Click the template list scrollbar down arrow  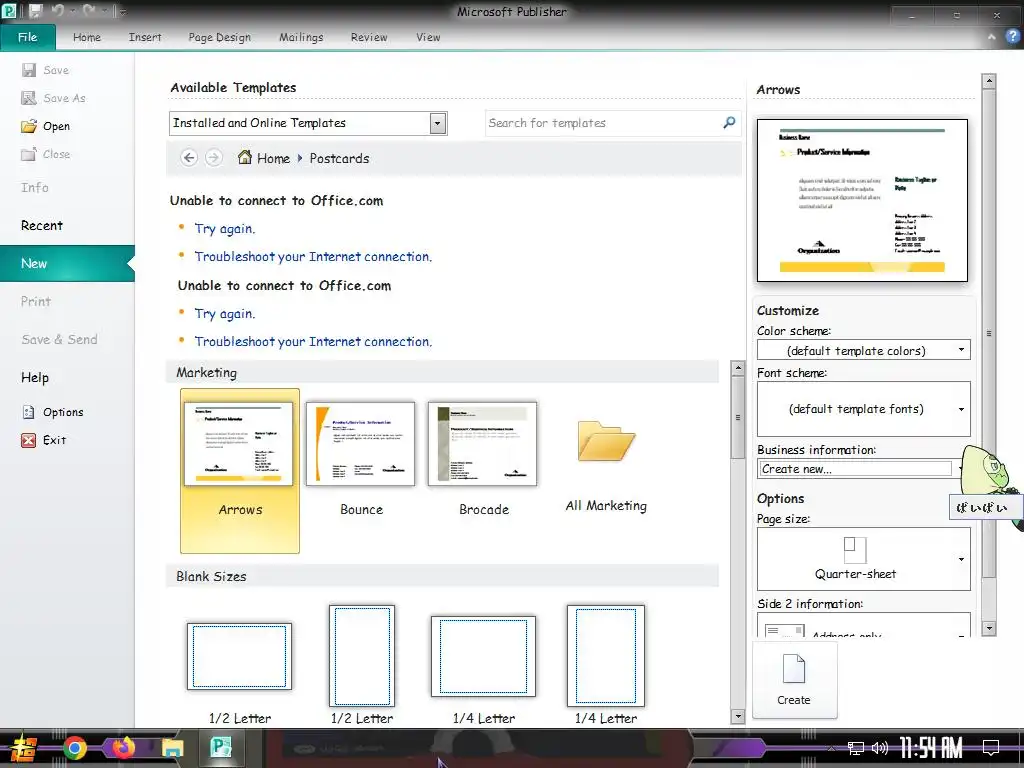pos(738,716)
